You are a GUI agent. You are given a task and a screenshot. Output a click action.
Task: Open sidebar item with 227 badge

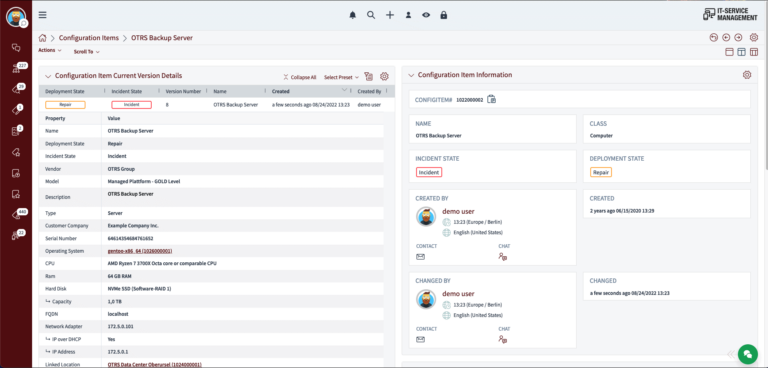pyautogui.click(x=17, y=68)
